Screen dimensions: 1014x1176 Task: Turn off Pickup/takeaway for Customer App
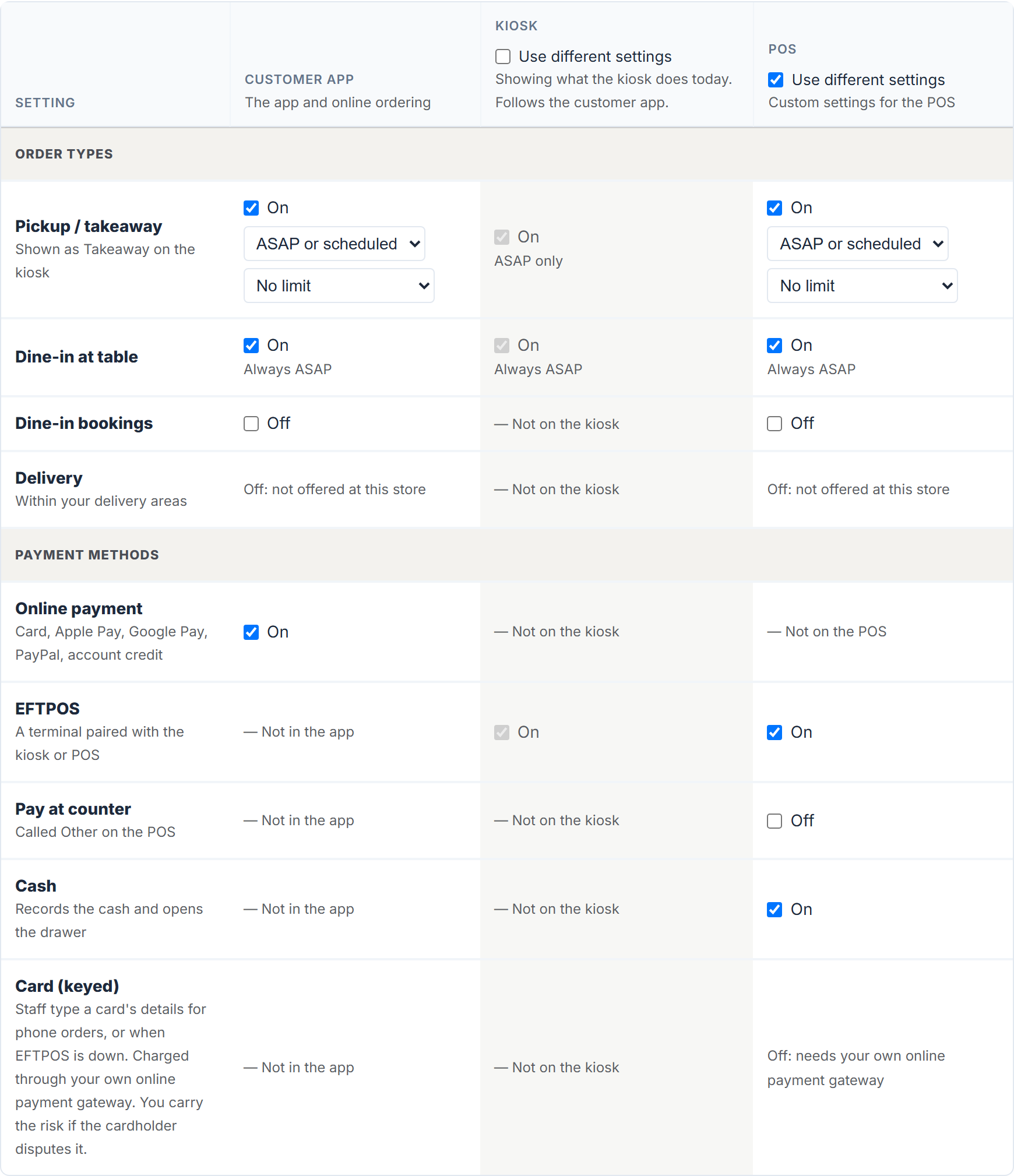pyautogui.click(x=251, y=208)
